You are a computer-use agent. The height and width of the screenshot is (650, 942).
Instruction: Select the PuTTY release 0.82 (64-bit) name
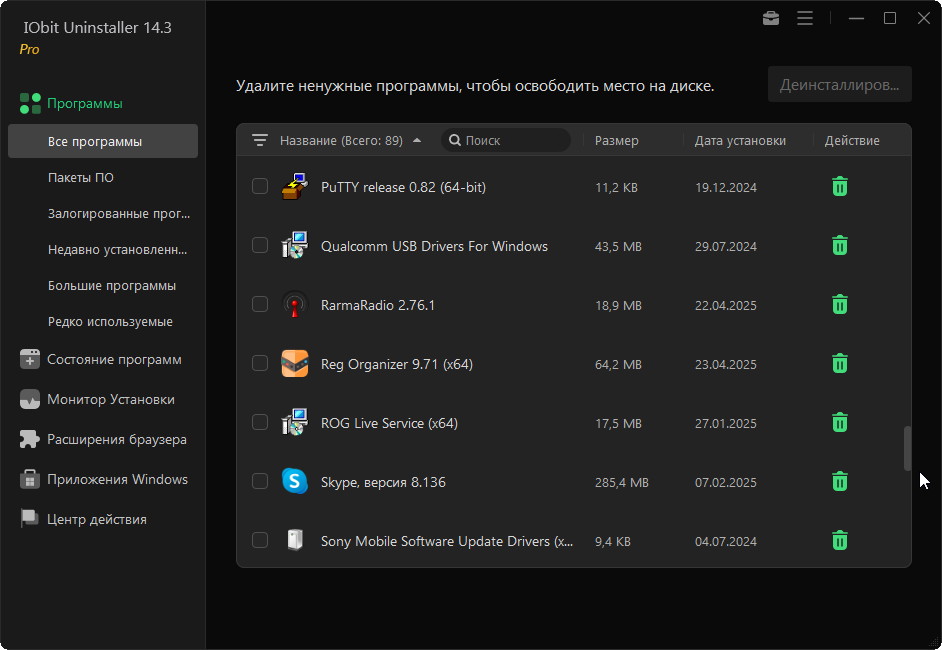[x=403, y=187]
